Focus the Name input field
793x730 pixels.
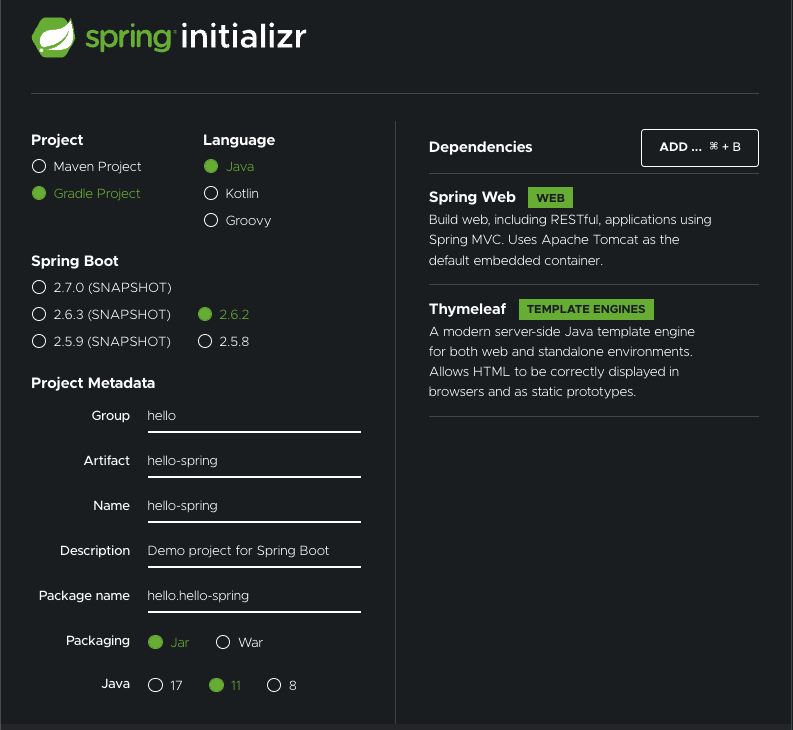tap(254, 506)
